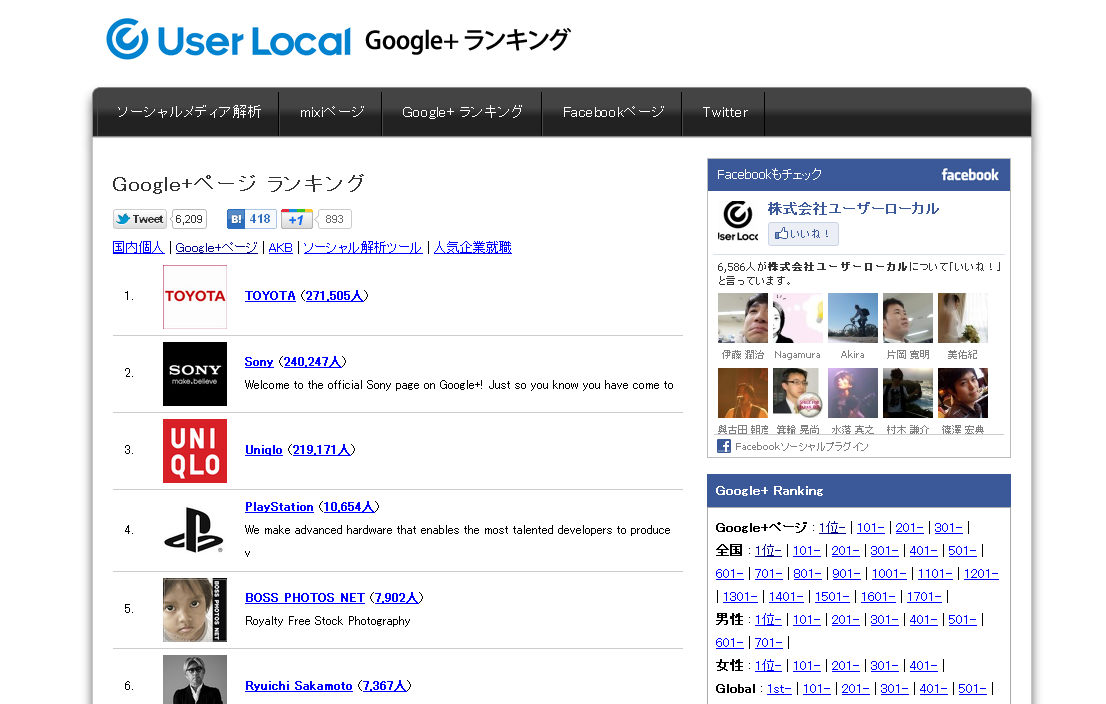
Task: Open Google+ページ 1位- ranking link
Action: pos(832,528)
